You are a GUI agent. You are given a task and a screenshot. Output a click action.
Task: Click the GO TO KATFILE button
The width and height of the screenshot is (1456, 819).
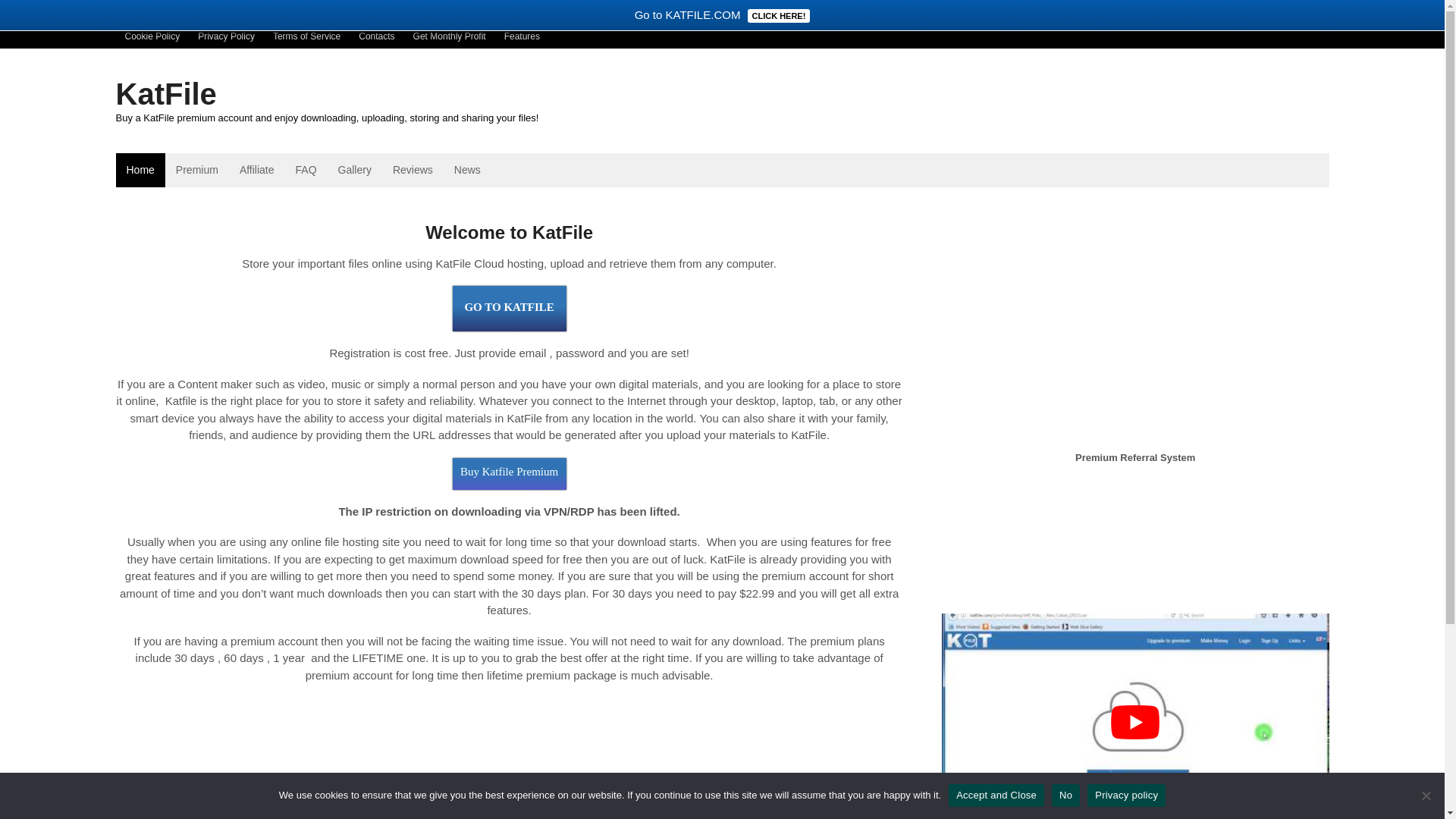[509, 308]
